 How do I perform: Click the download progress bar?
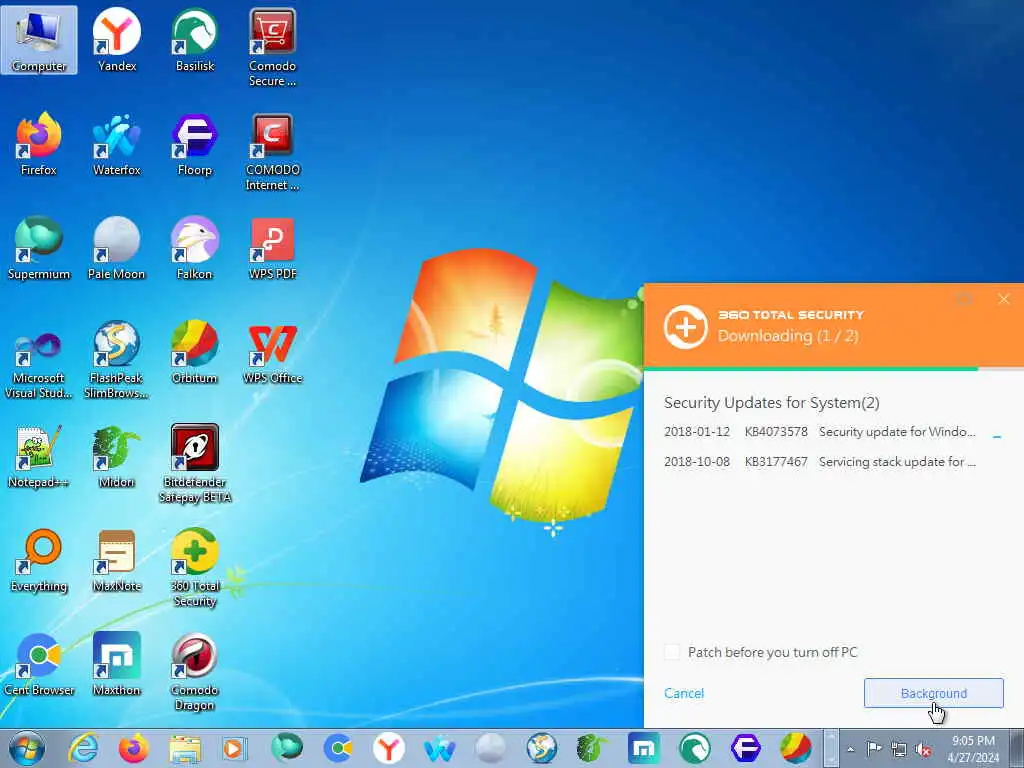click(833, 369)
